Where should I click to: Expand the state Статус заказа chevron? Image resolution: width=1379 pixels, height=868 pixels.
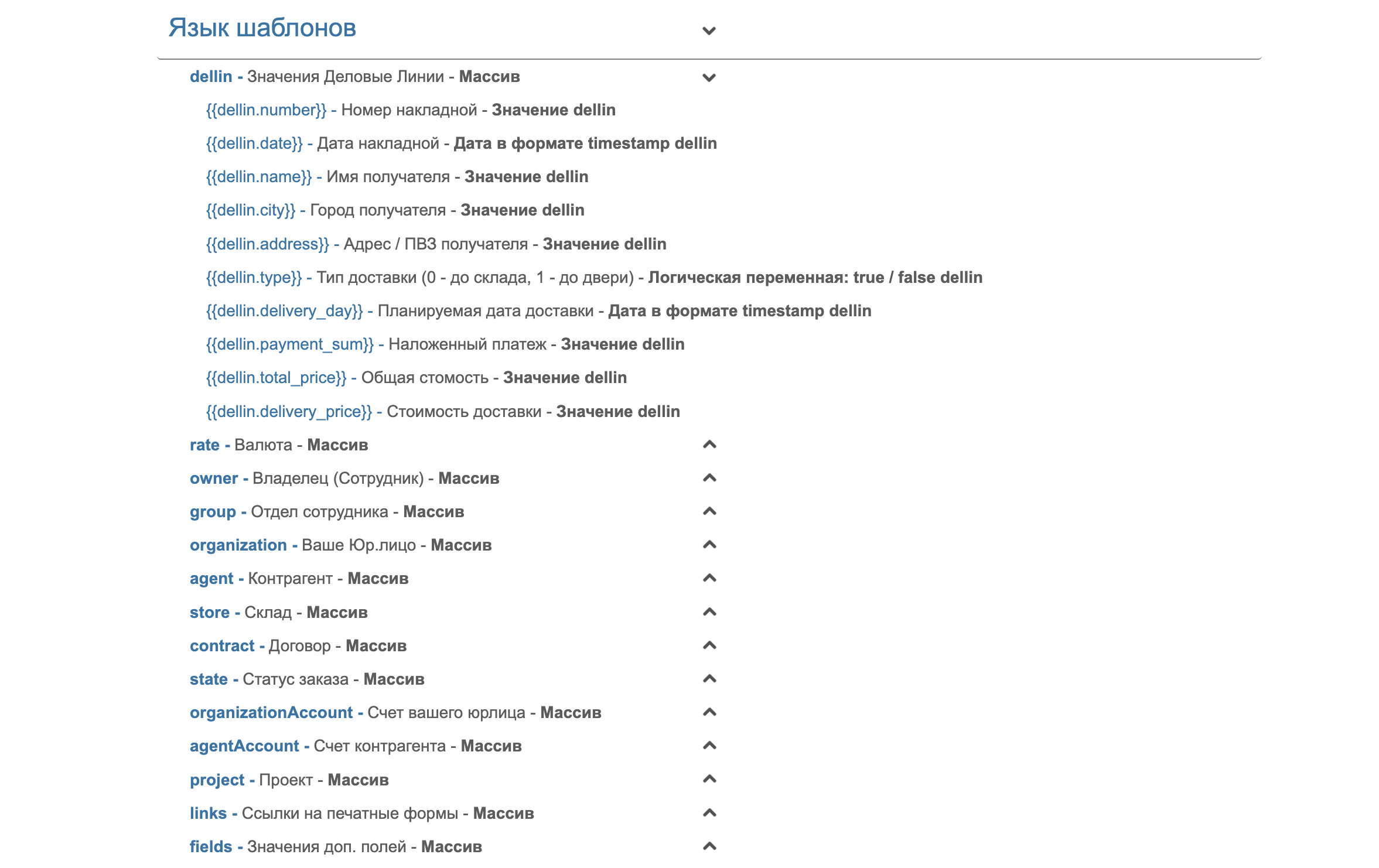tap(709, 679)
